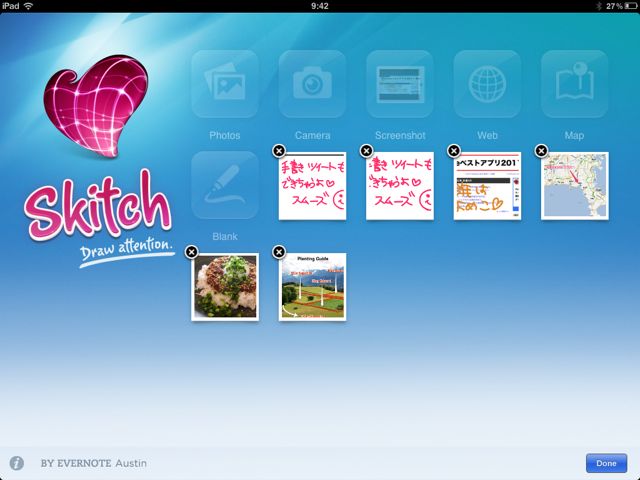Open the web page with orange handwriting

tap(487, 186)
